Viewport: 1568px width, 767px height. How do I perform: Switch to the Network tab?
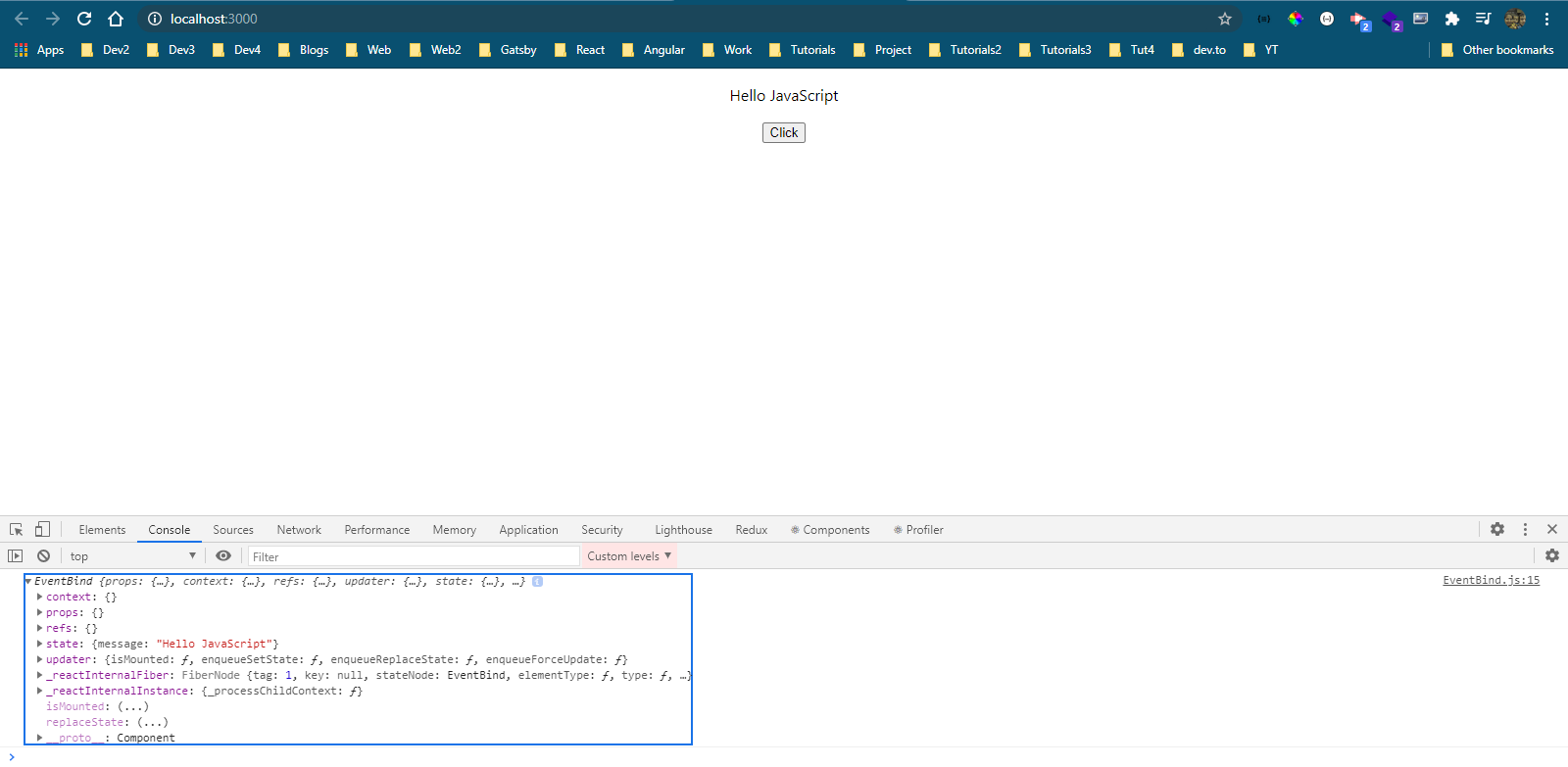[x=299, y=530]
